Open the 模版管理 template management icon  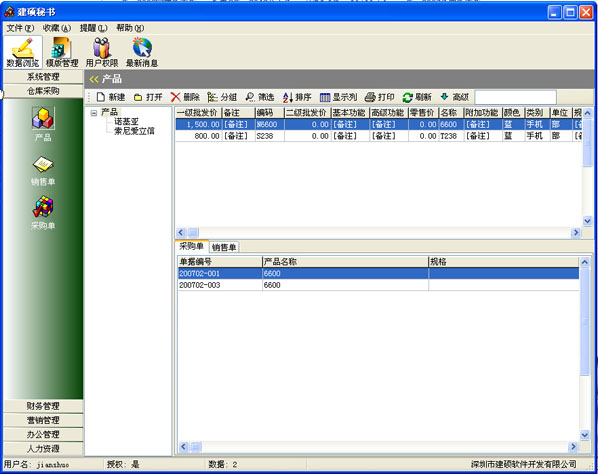62,52
